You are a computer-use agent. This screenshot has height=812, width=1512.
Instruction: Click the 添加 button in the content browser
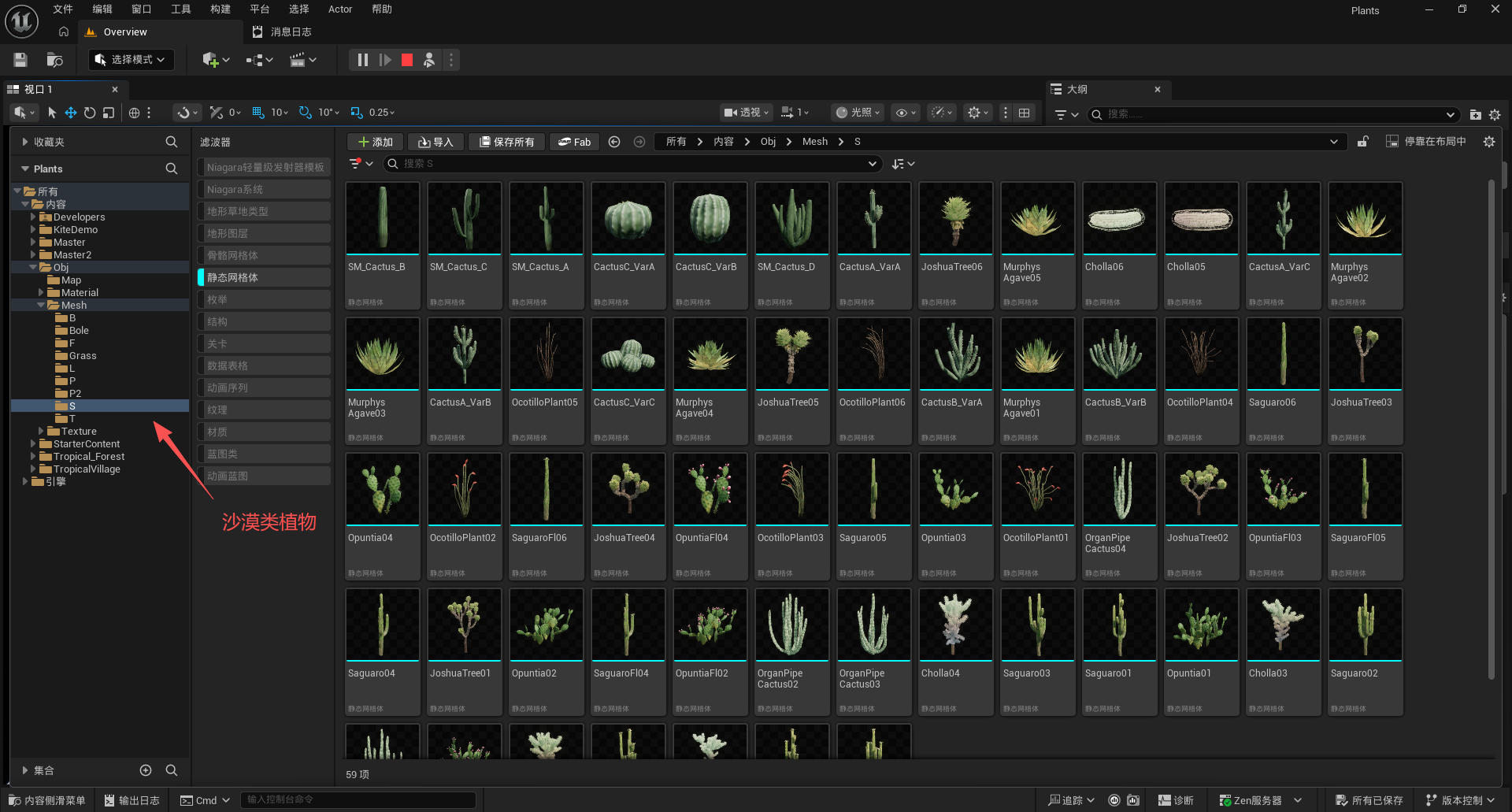(x=376, y=142)
